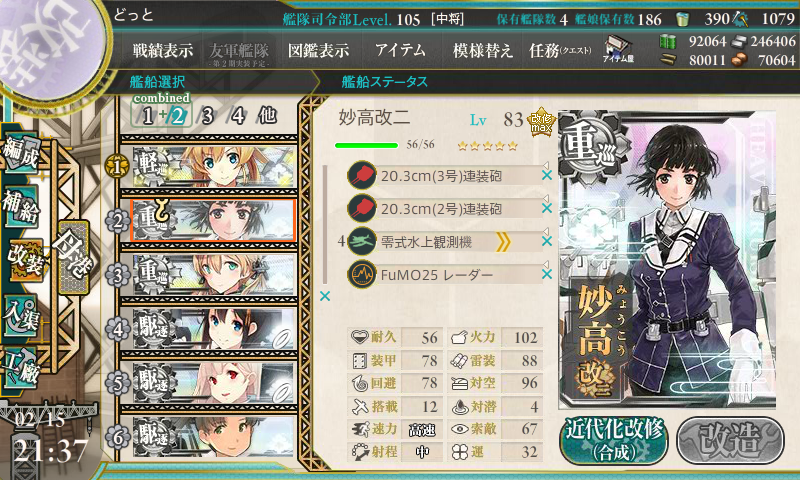The height and width of the screenshot is (480, 800).
Task: Select fleet 3 tab
Action: (207, 116)
